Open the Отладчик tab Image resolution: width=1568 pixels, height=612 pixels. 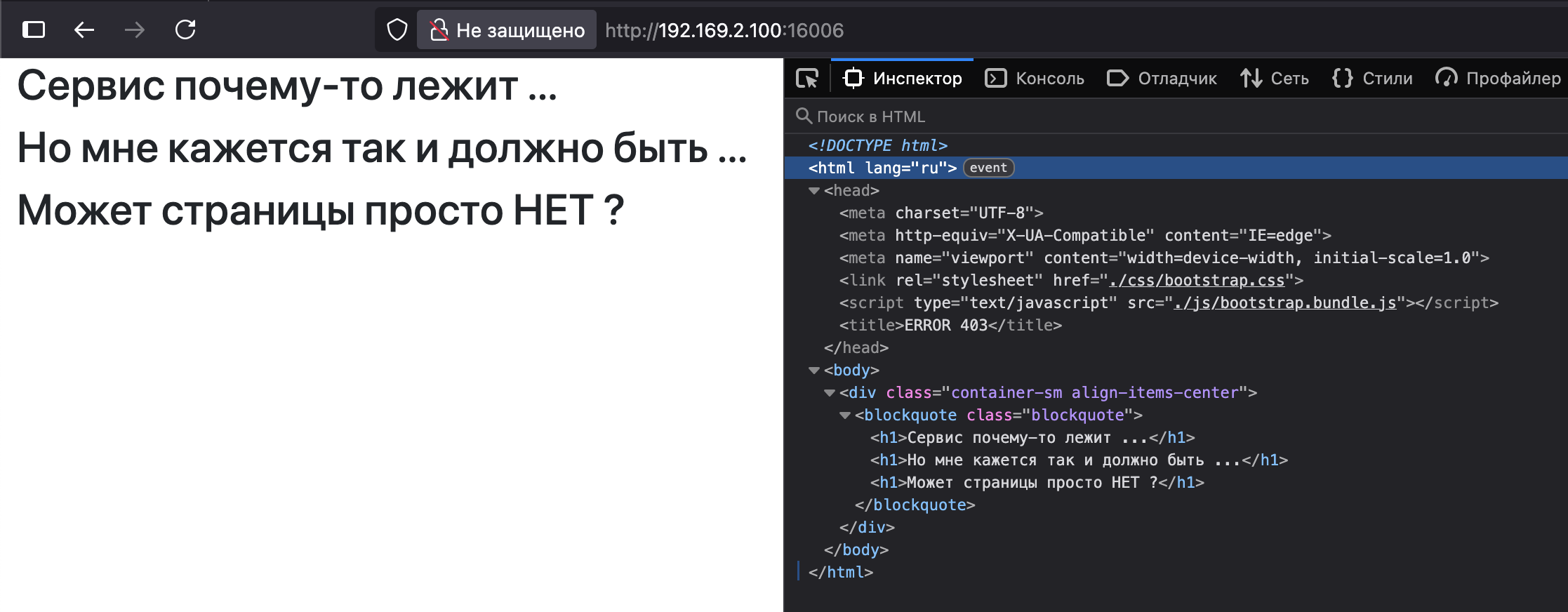coord(1162,78)
